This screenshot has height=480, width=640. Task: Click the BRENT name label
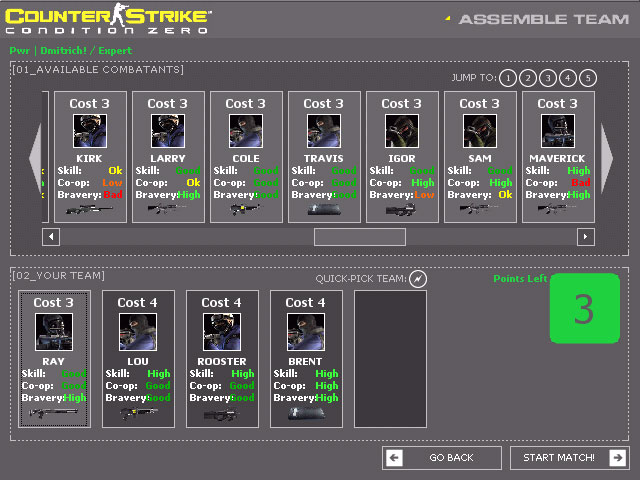(x=305, y=362)
